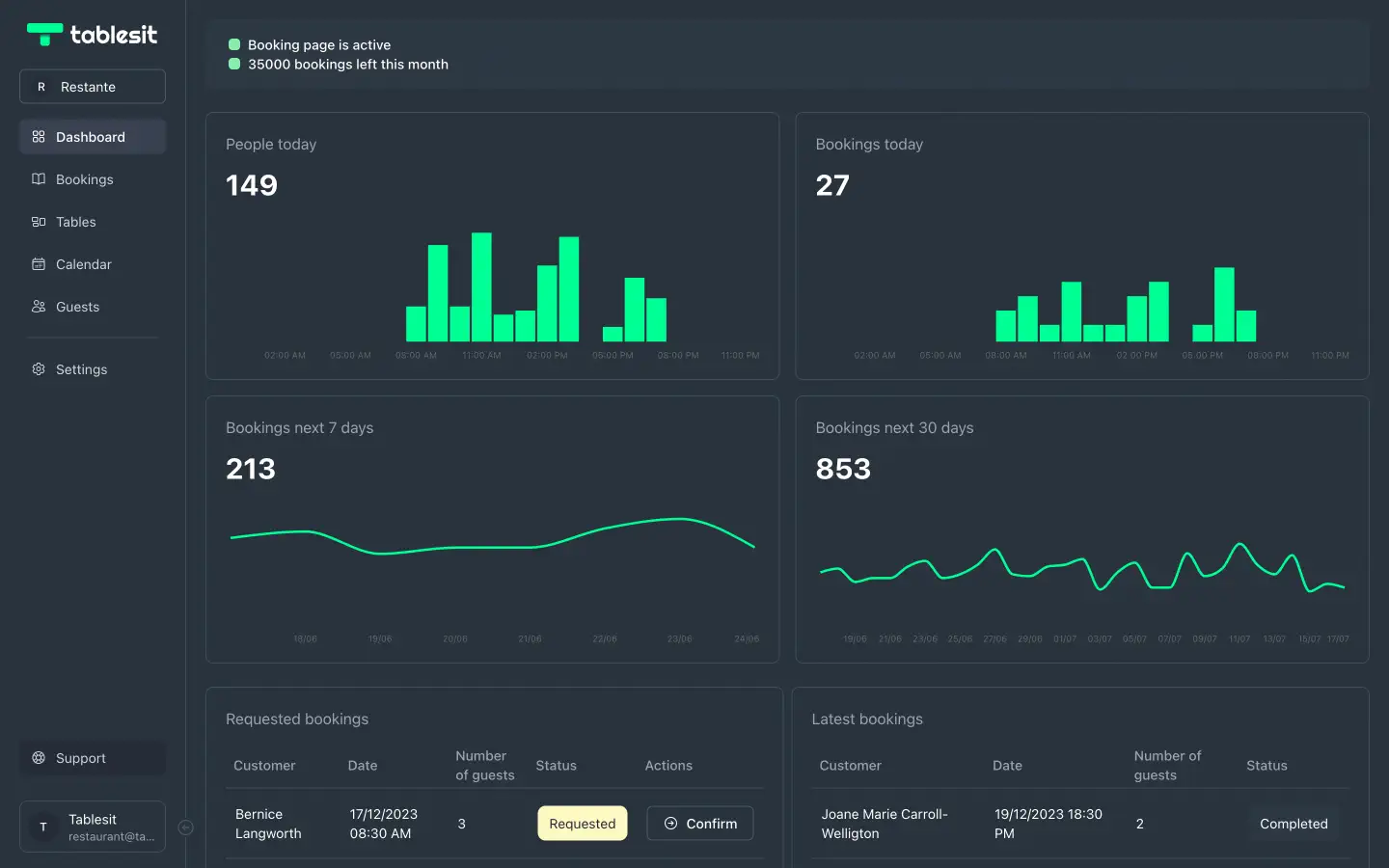The image size is (1389, 868).
Task: Click the Support lifebuoy icon
Action: 39,758
